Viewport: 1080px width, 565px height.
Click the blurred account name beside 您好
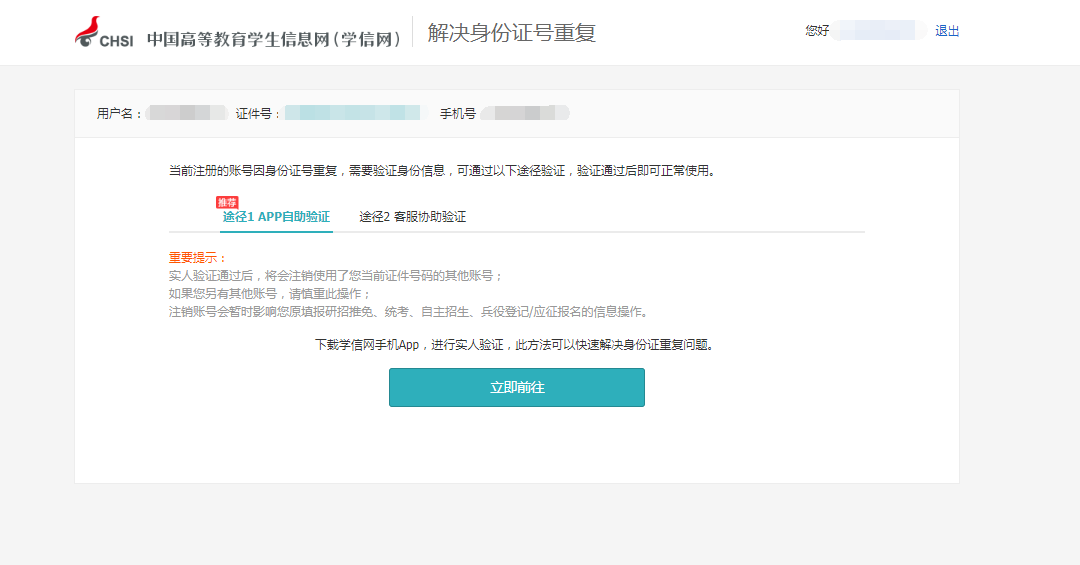(x=877, y=31)
